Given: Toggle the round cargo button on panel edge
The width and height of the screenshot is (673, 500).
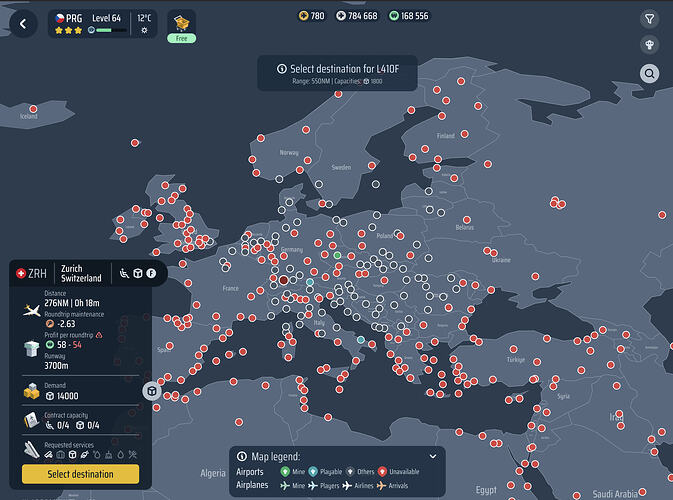Looking at the screenshot, I should point(152,391).
